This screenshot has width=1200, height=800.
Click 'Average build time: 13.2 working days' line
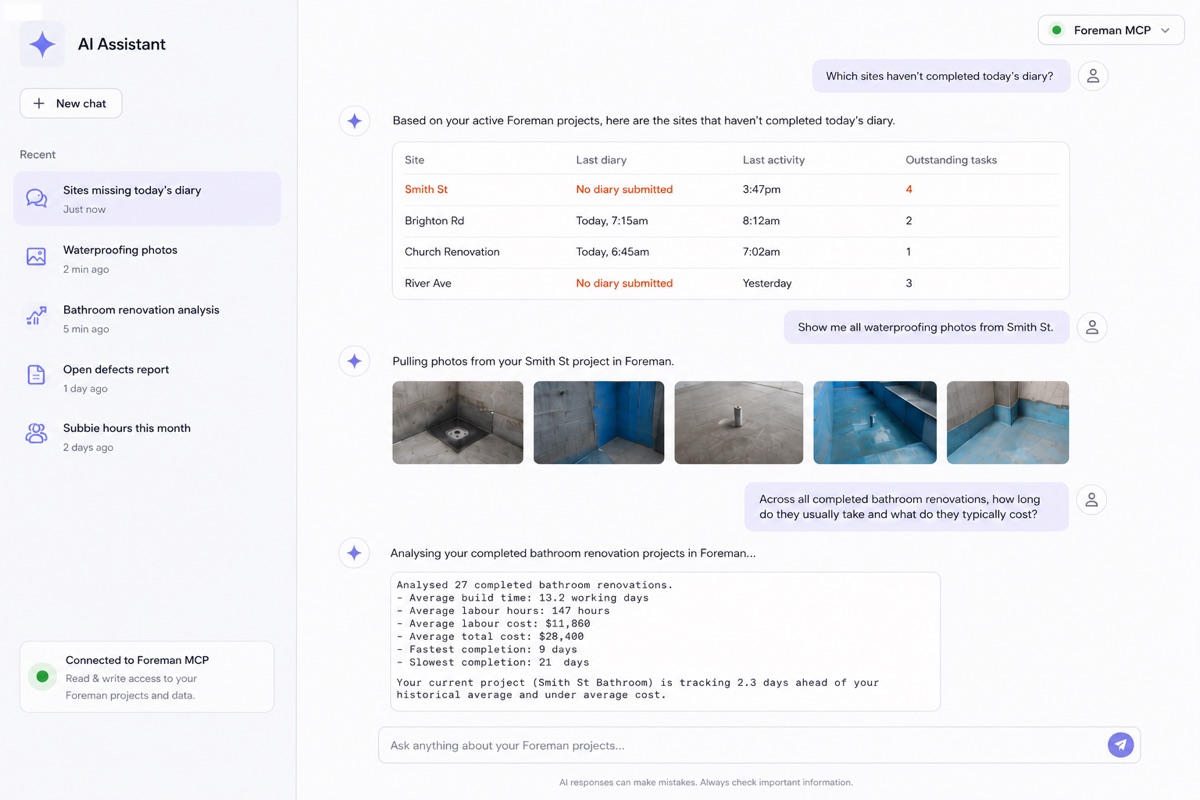[522, 598]
